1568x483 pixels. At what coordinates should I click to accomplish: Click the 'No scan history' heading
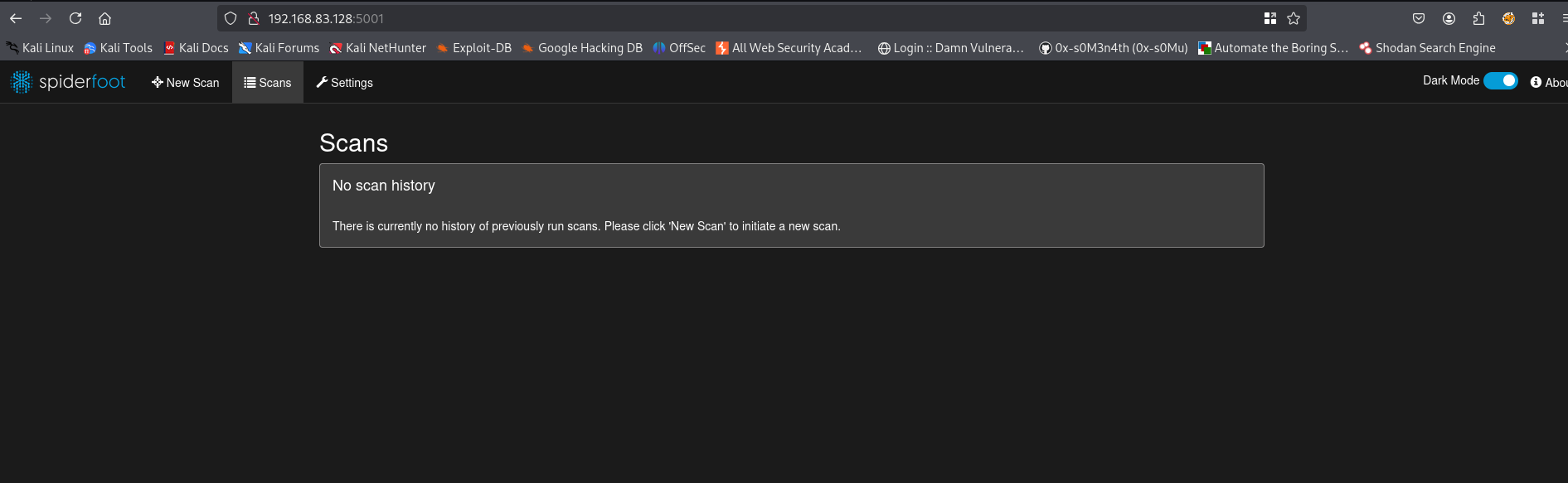point(383,186)
